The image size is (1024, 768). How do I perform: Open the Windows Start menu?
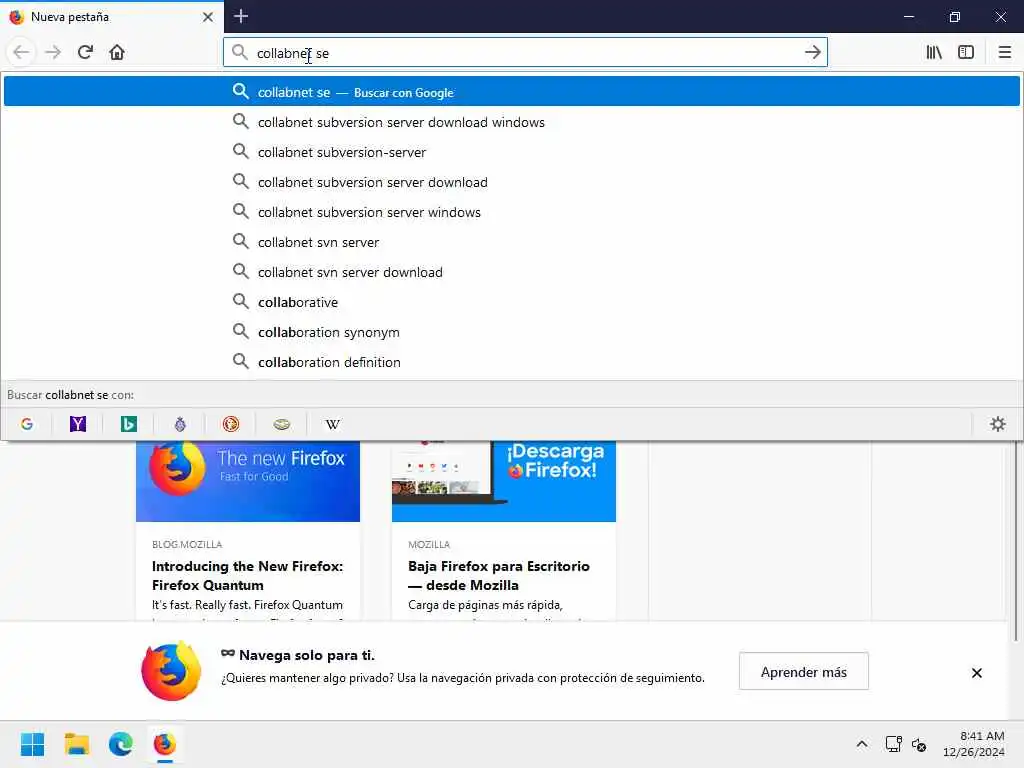[32, 744]
